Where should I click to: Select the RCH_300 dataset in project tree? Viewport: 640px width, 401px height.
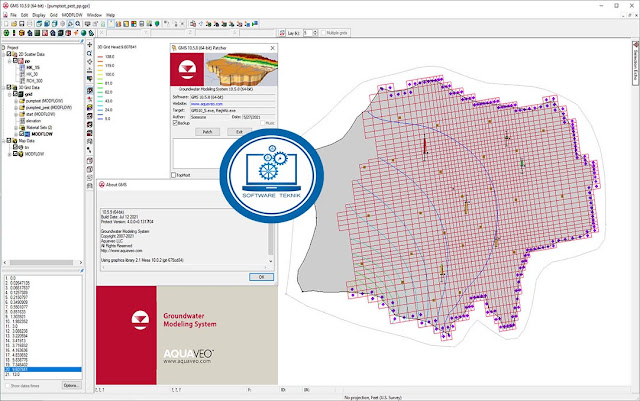[x=34, y=81]
